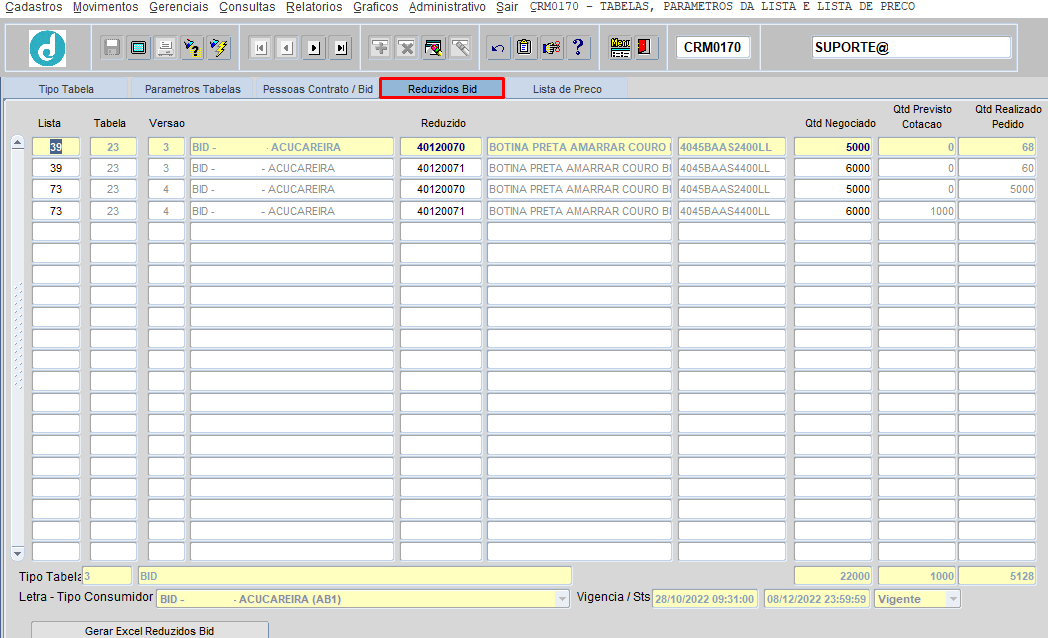Click code 4045BAAS2400LL in first row
The width and height of the screenshot is (1048, 638).
point(732,147)
